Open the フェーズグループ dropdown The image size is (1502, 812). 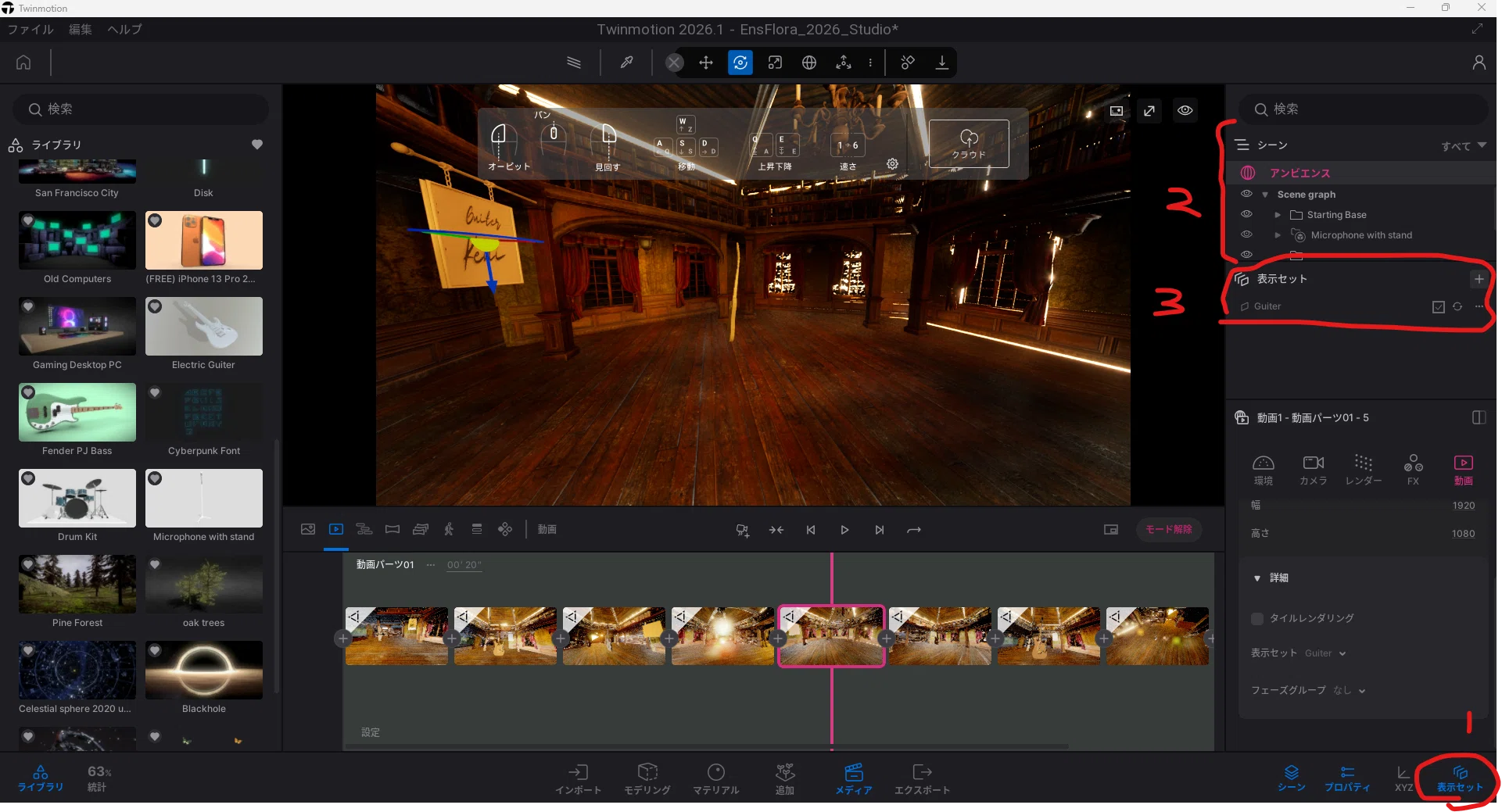(x=1350, y=691)
